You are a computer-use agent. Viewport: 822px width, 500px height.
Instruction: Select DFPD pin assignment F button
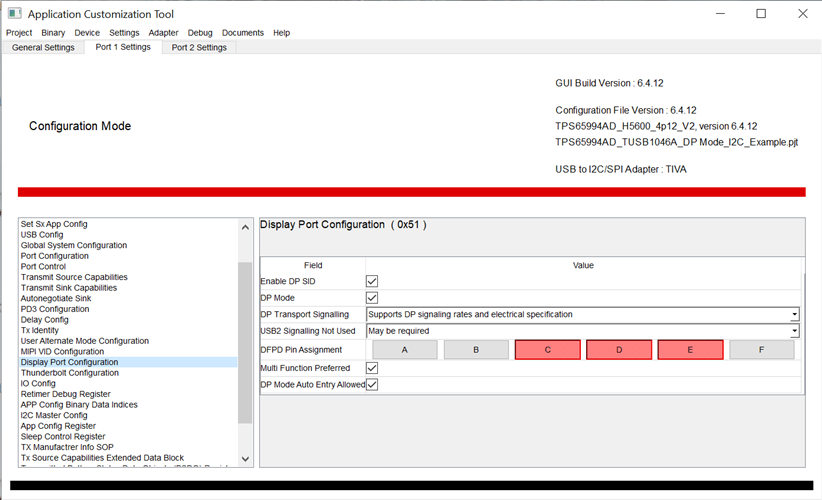(x=762, y=350)
